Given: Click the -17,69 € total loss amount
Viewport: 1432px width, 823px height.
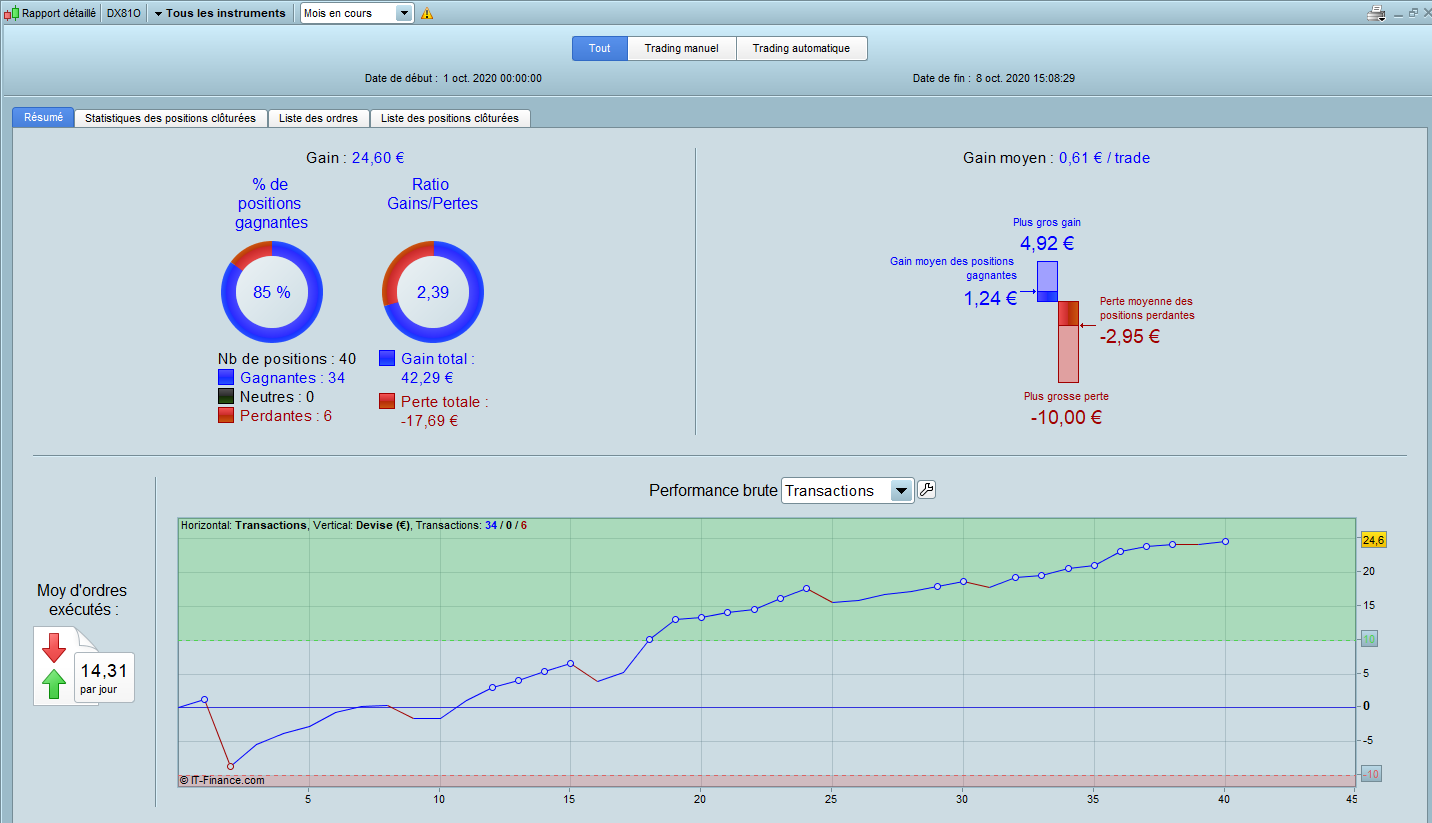Looking at the screenshot, I should (x=429, y=421).
